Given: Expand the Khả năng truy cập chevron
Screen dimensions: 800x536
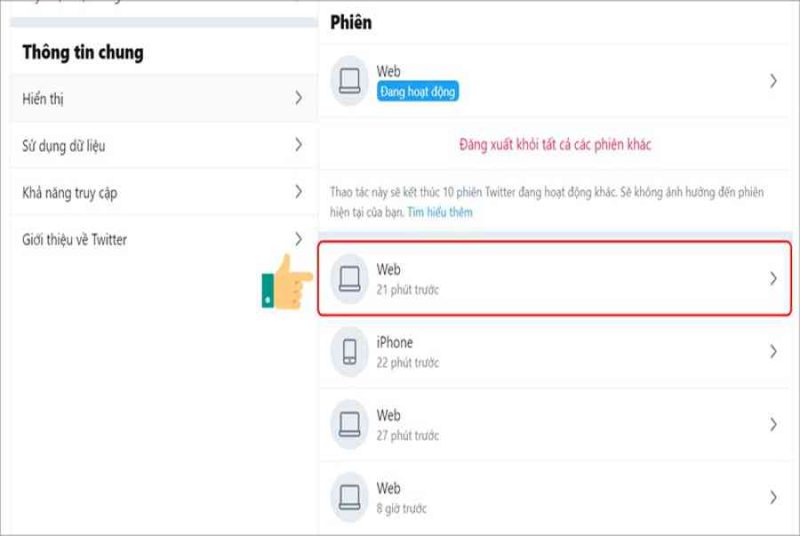Looking at the screenshot, I should coord(298,192).
